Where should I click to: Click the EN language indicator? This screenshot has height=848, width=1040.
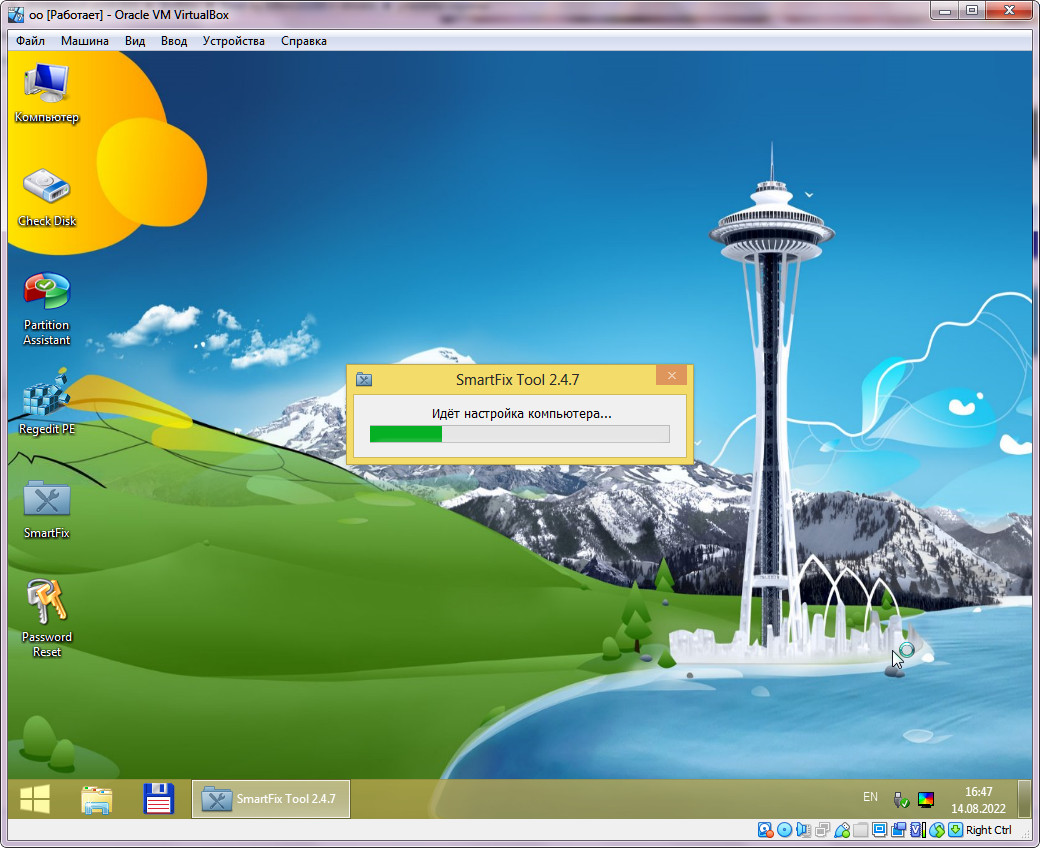pyautogui.click(x=870, y=798)
